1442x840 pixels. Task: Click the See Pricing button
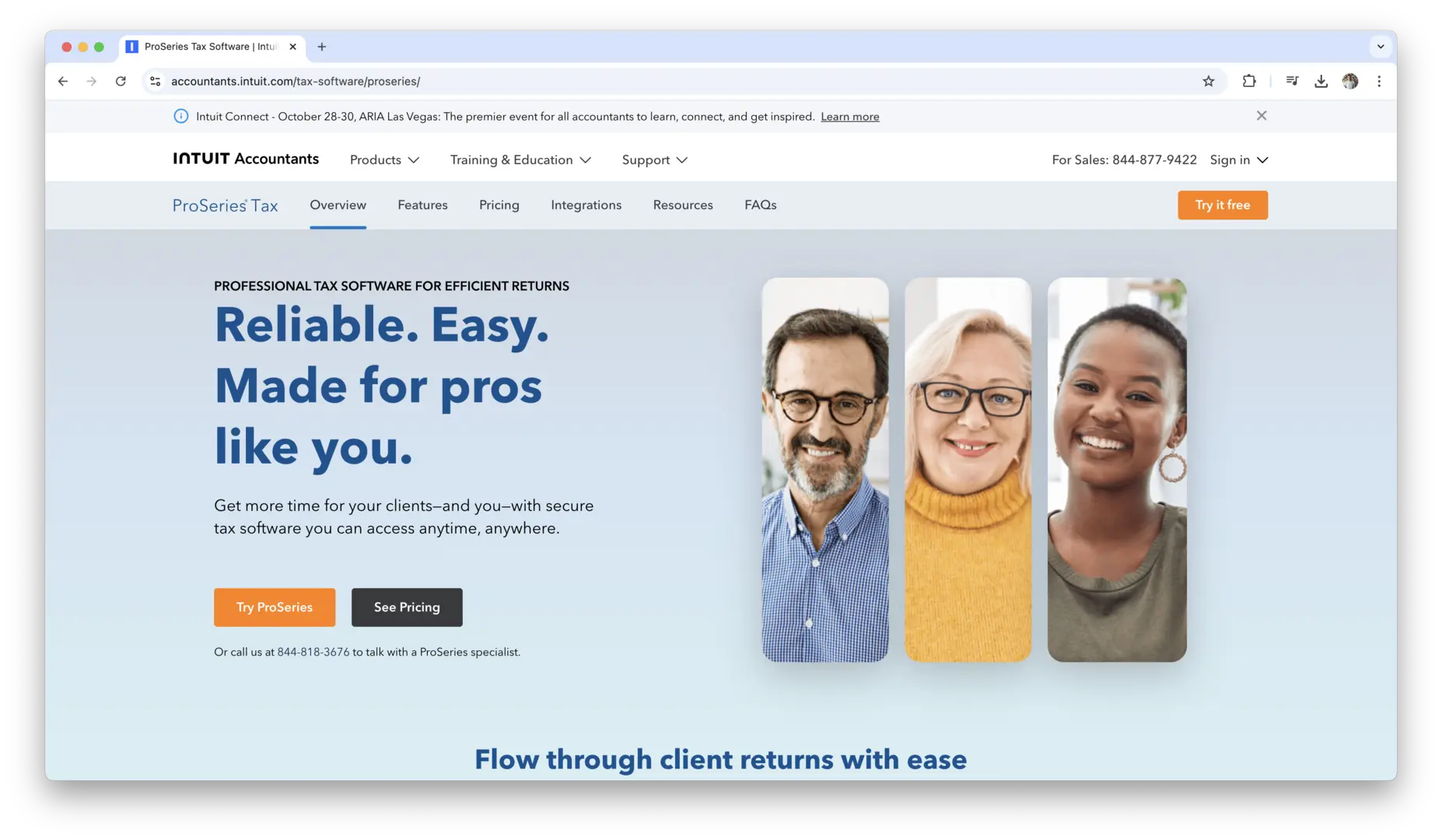[x=407, y=607]
